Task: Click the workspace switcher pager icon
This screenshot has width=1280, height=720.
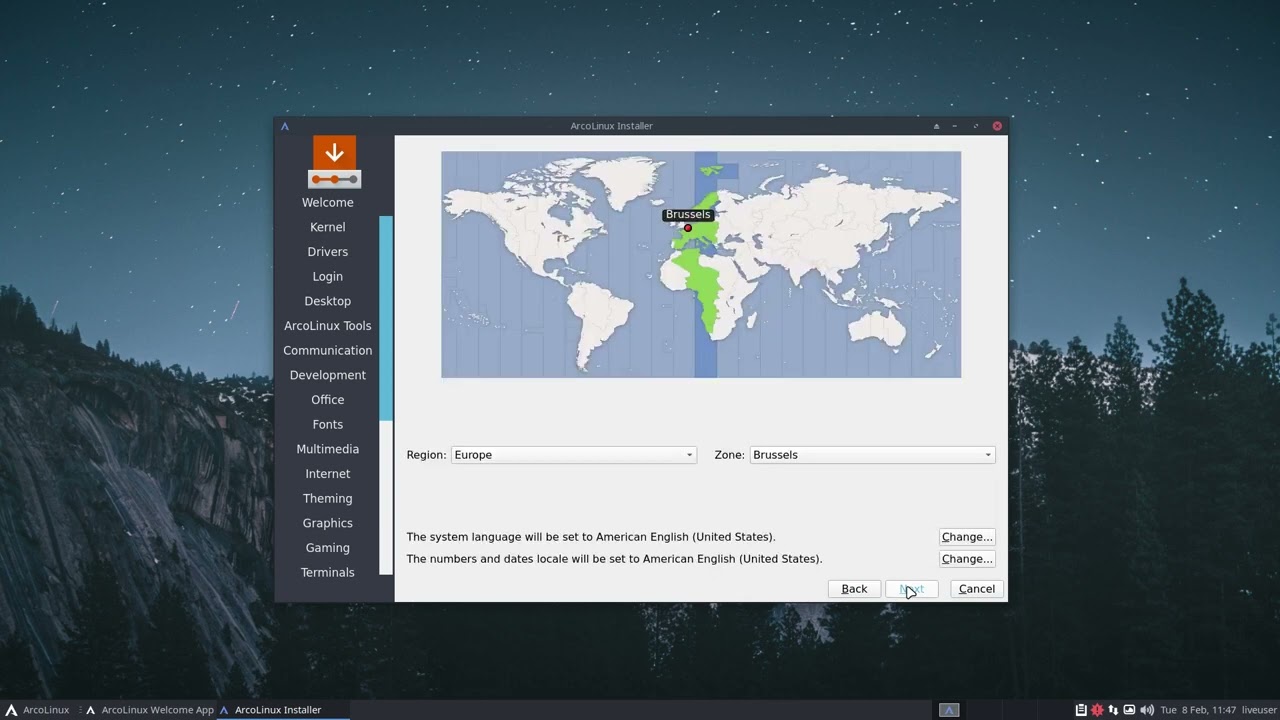Action: click(949, 710)
